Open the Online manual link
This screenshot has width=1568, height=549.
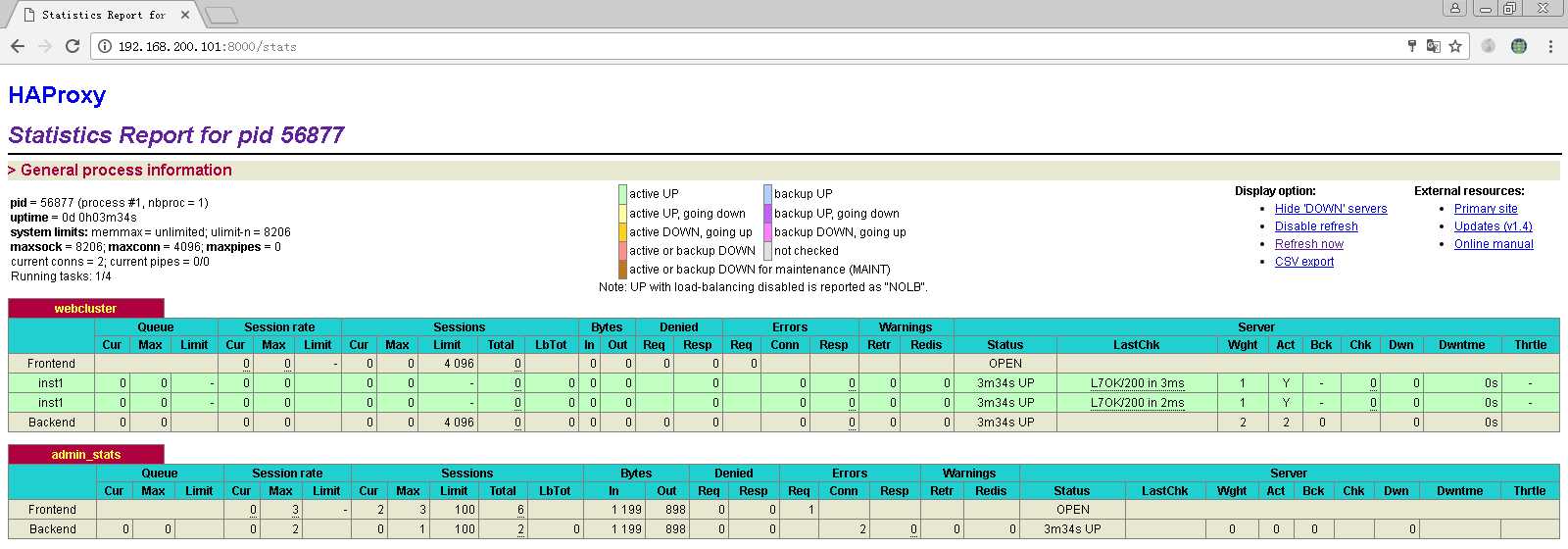[x=1494, y=244]
